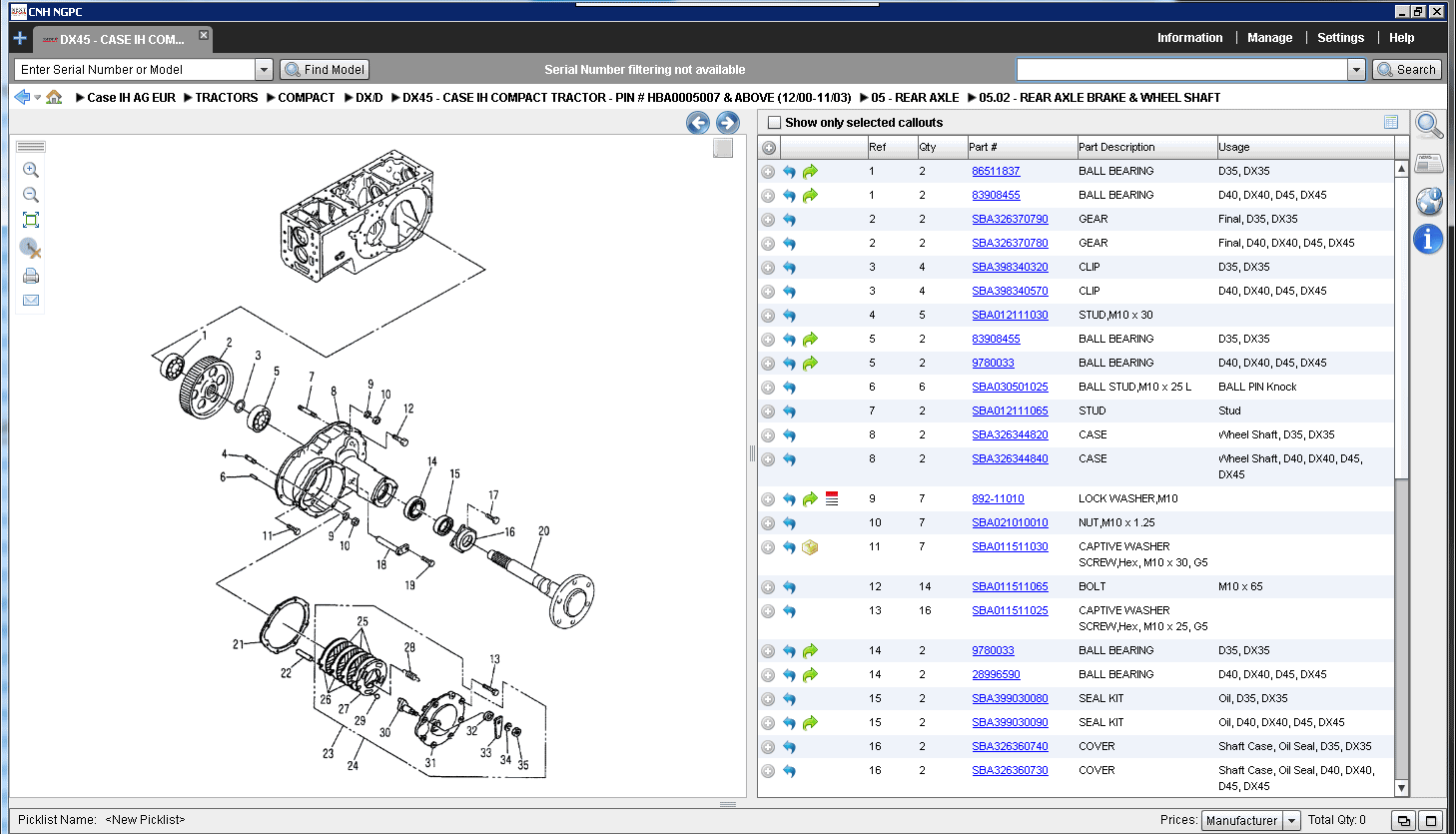This screenshot has height=834, width=1456.
Task: Print the diagram using the printer icon
Action: tap(31, 276)
